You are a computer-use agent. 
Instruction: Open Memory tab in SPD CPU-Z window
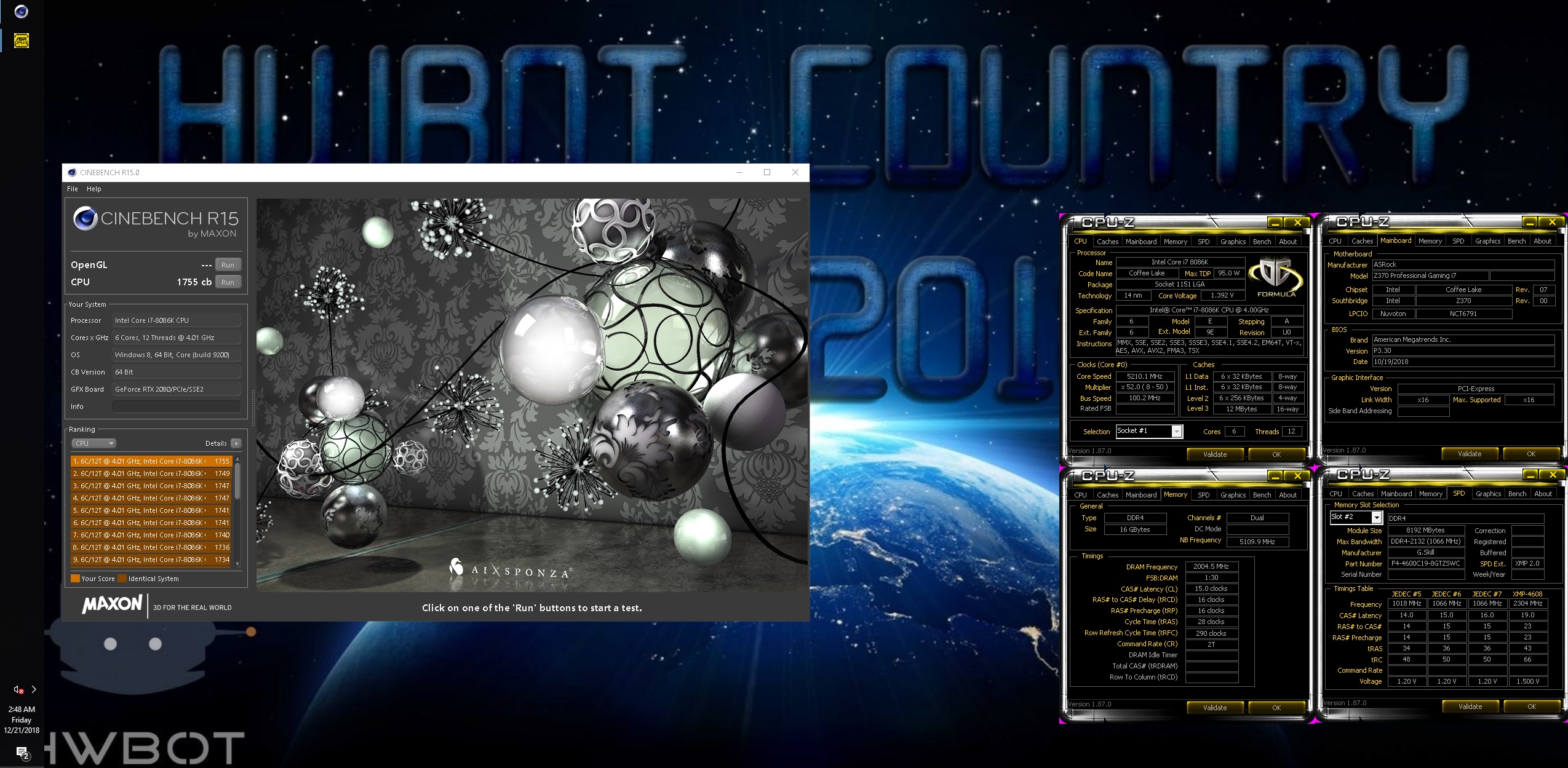pos(1430,494)
